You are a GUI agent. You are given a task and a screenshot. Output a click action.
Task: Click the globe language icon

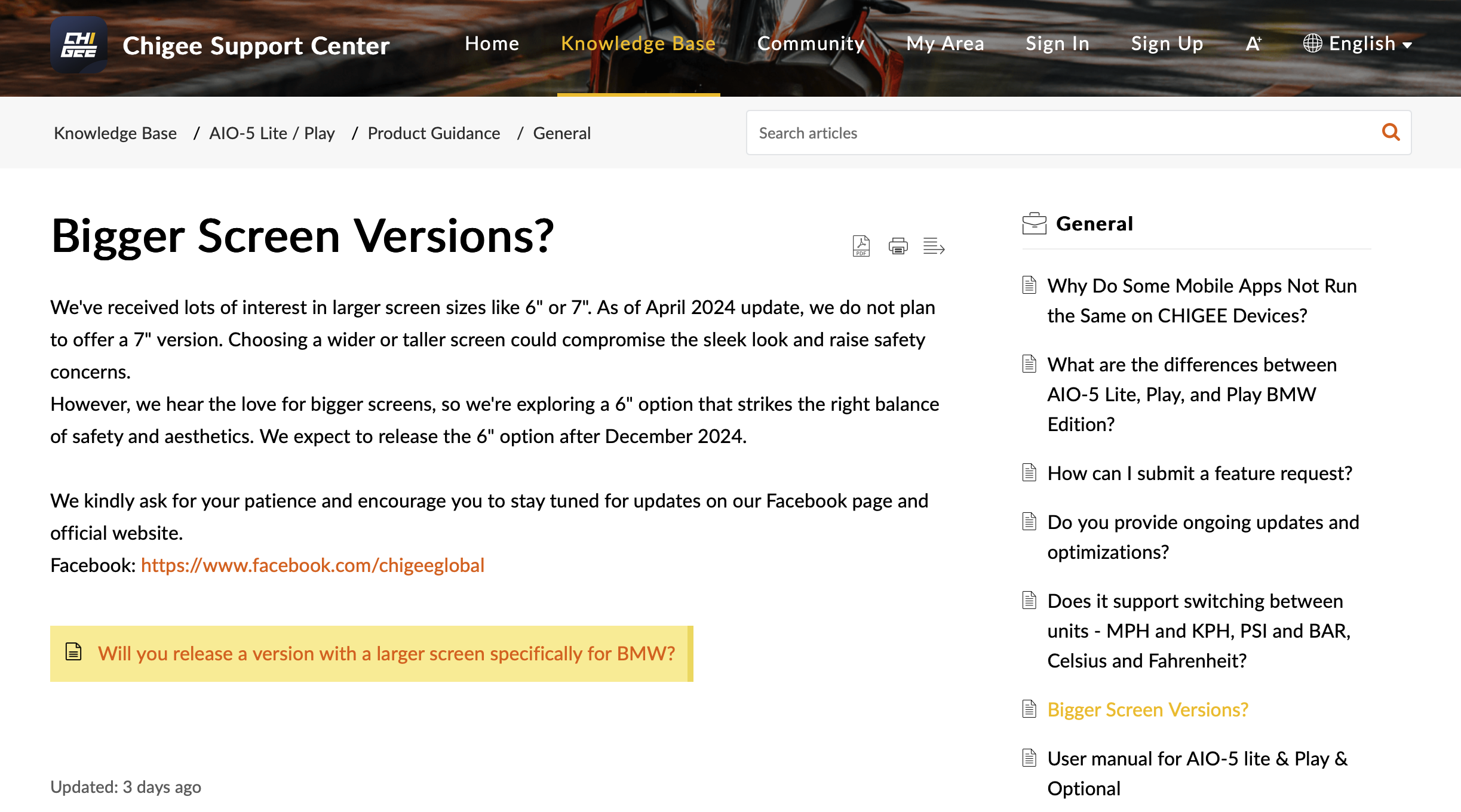click(1312, 44)
